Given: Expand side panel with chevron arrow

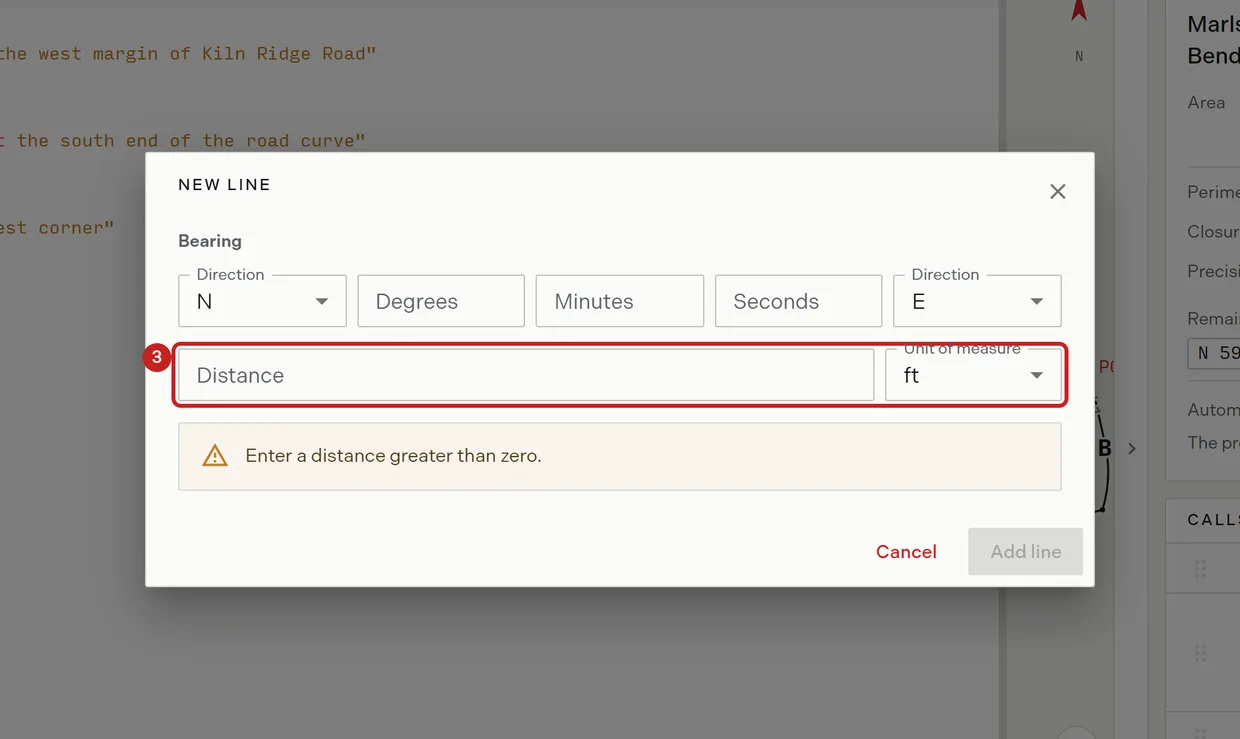Looking at the screenshot, I should (x=1132, y=449).
